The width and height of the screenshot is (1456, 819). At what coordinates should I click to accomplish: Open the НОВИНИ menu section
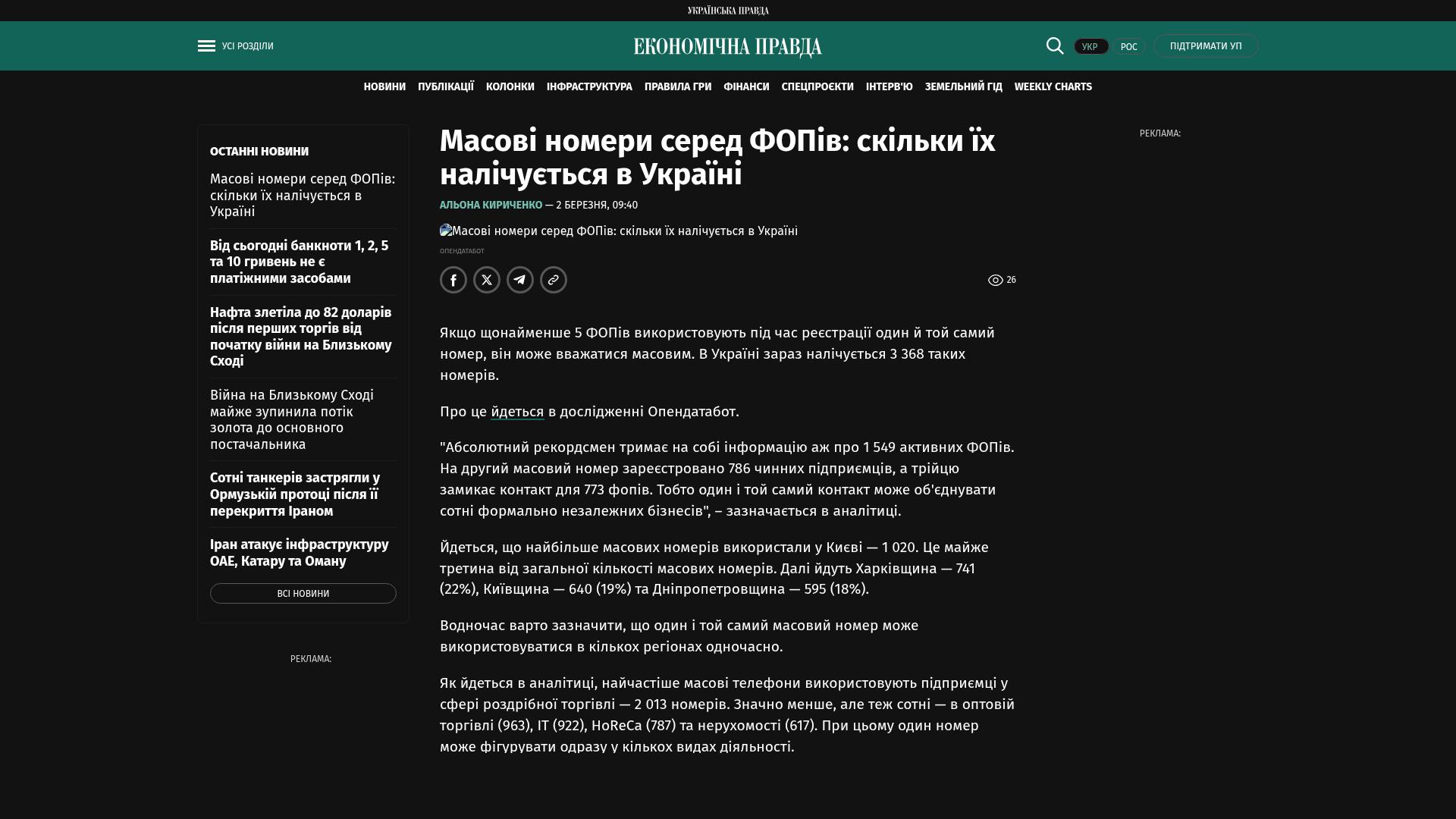click(x=384, y=87)
